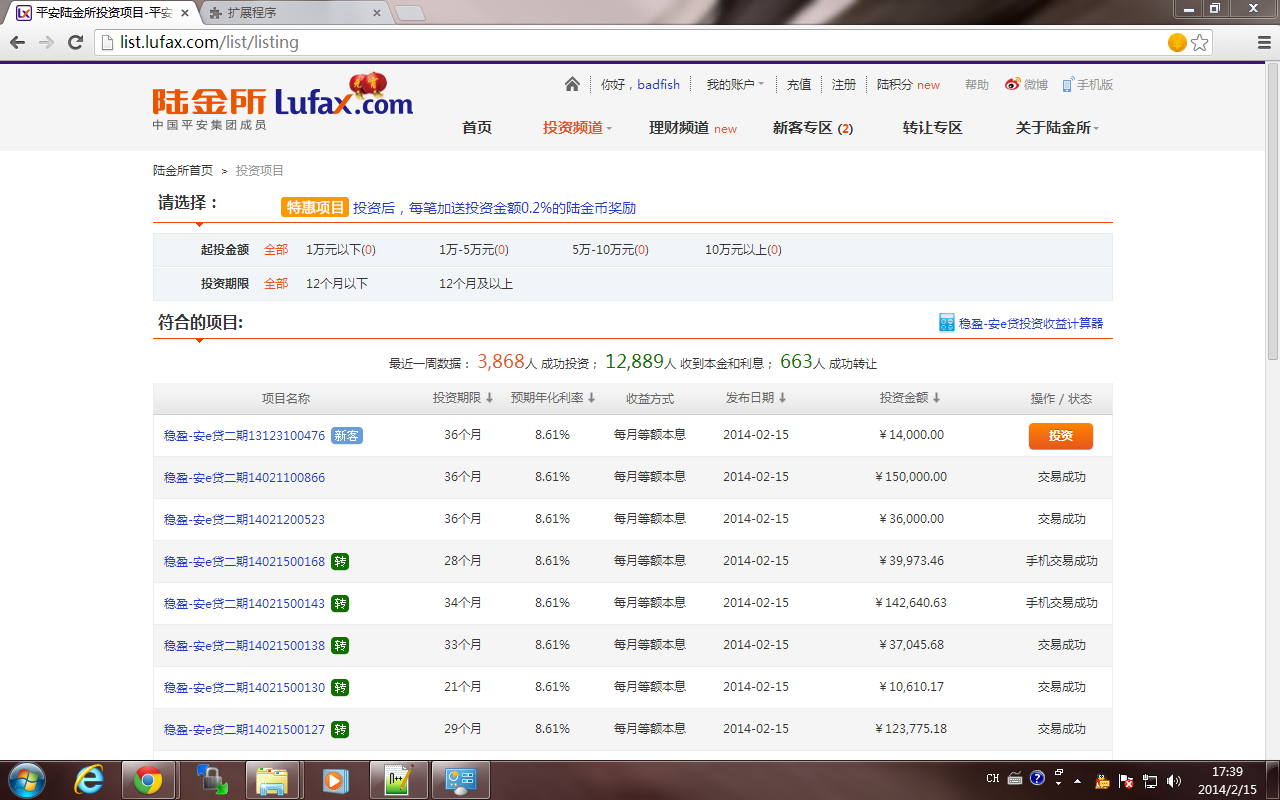This screenshot has height=800, width=1280.
Task: Expand the 我的账户 dropdown
Action: [x=735, y=85]
